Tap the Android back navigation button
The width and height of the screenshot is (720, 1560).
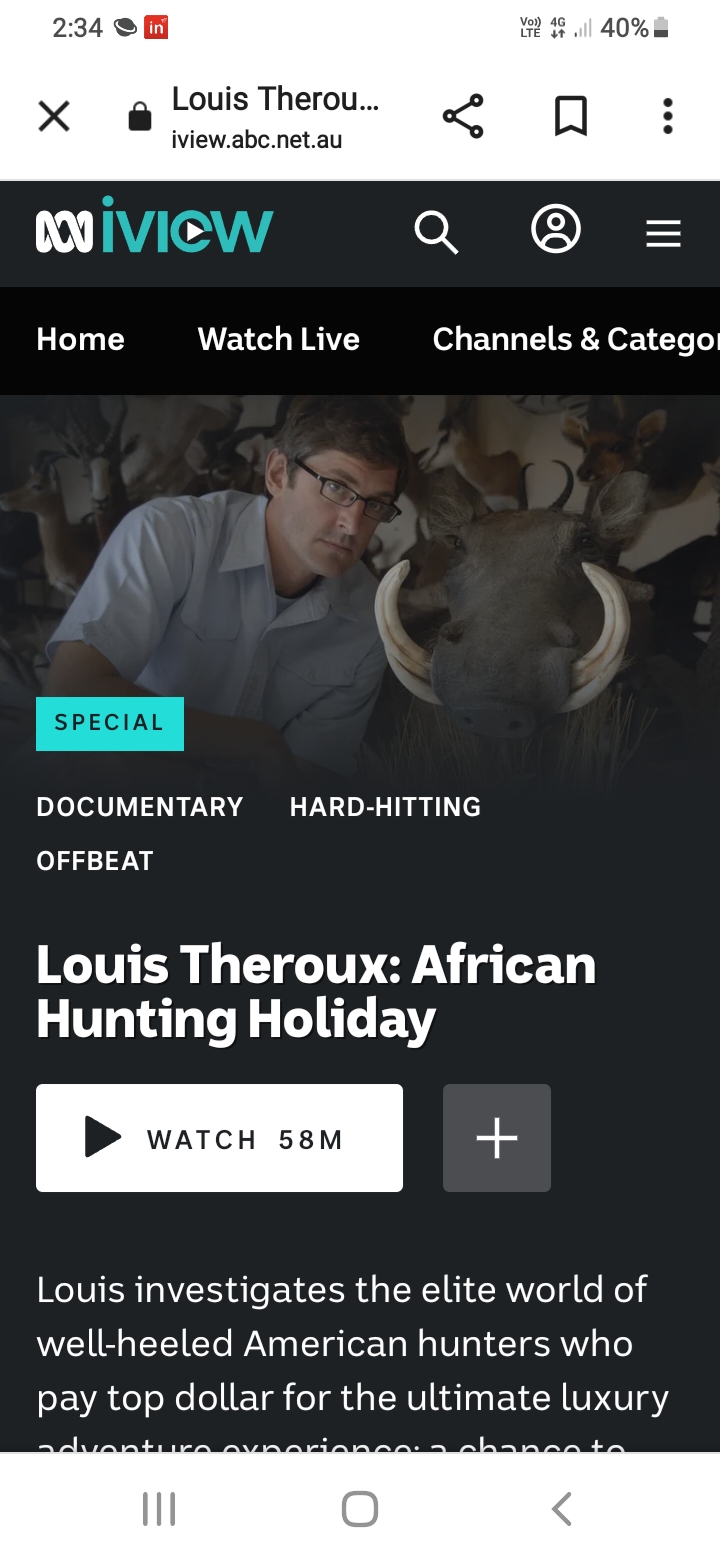click(x=561, y=1508)
